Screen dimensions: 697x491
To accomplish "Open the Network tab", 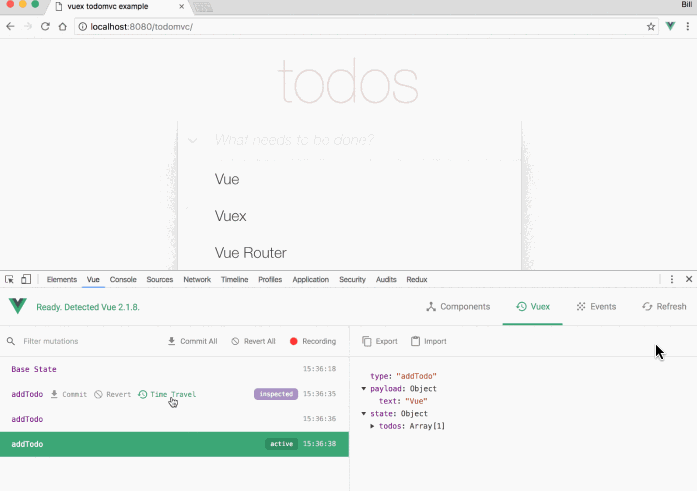I will (x=197, y=279).
